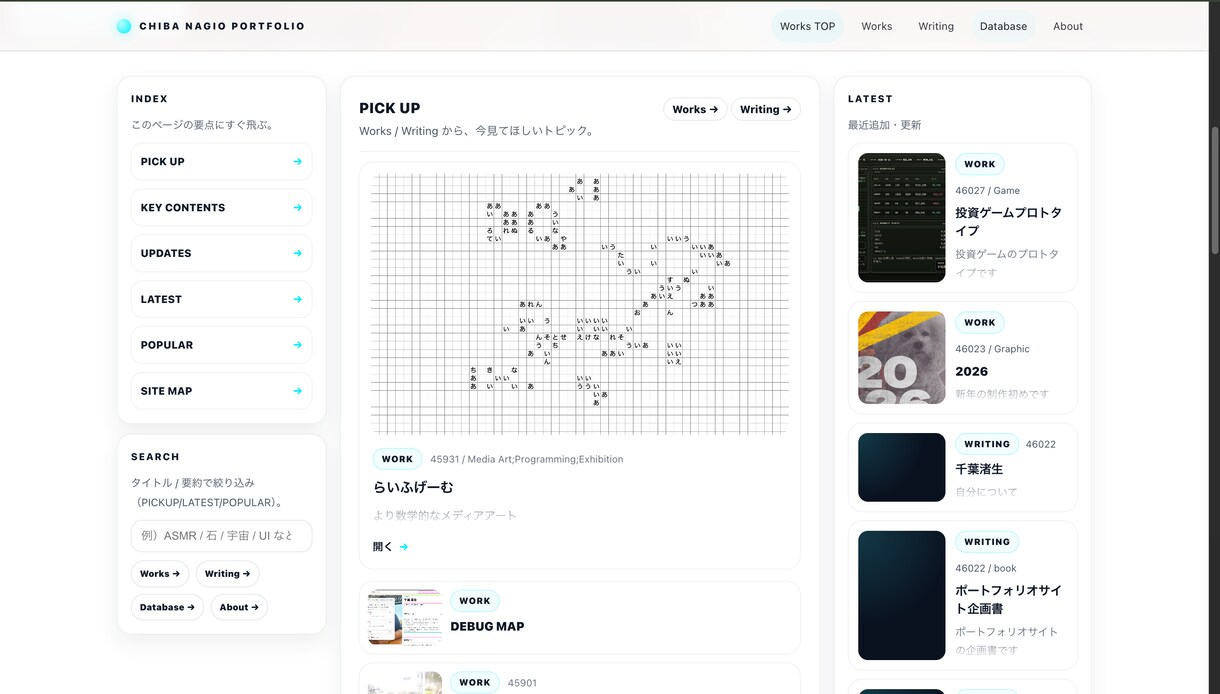Open Works TOP in the navigation bar
The image size is (1220, 694).
pos(807,26)
